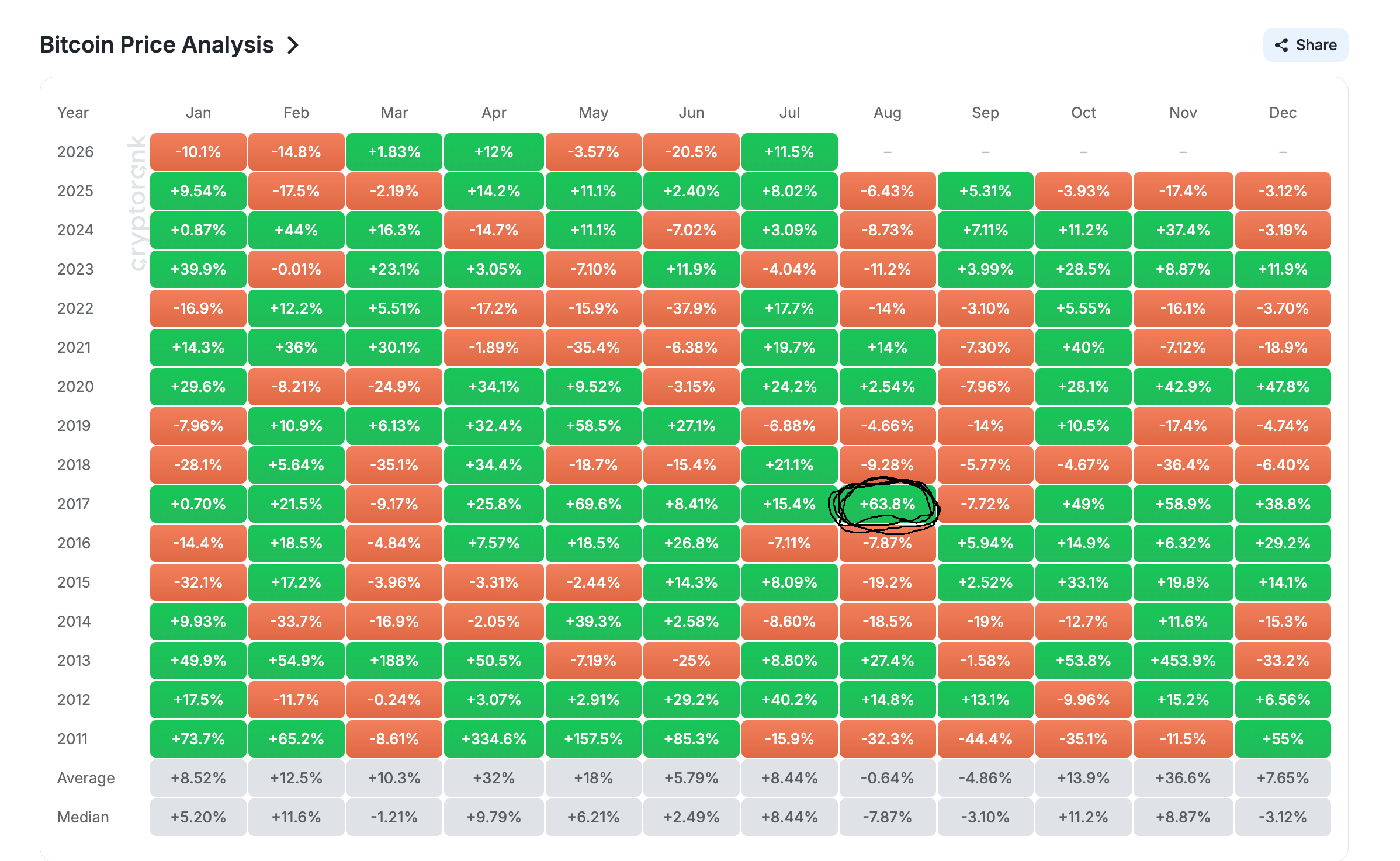Select the Apr 2011 +334.6% cell
The width and height of the screenshot is (1400, 861).
(494, 739)
